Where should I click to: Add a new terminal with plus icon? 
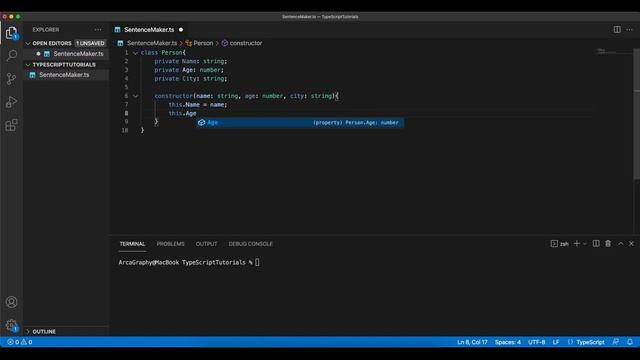(577, 244)
